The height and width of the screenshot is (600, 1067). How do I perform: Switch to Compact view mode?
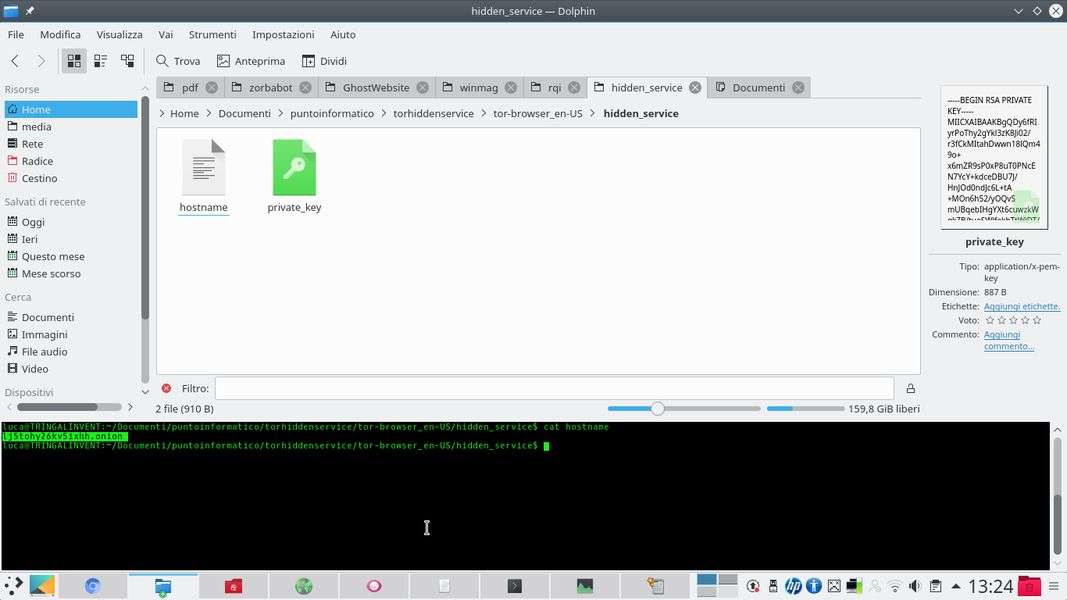tap(101, 61)
